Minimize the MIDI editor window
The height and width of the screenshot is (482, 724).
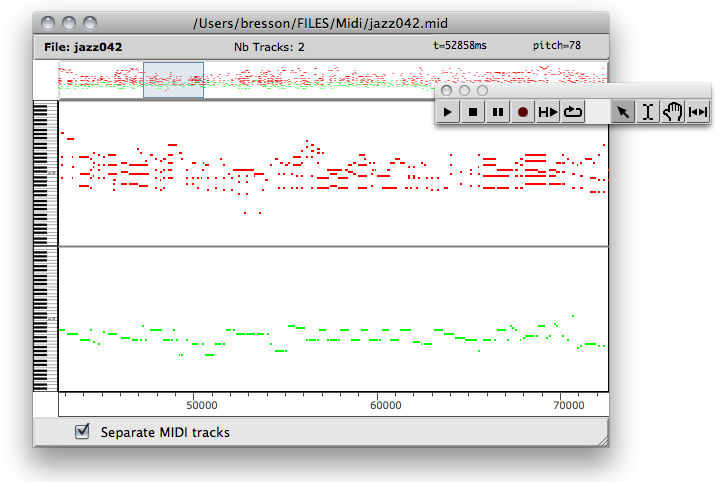click(x=69, y=23)
